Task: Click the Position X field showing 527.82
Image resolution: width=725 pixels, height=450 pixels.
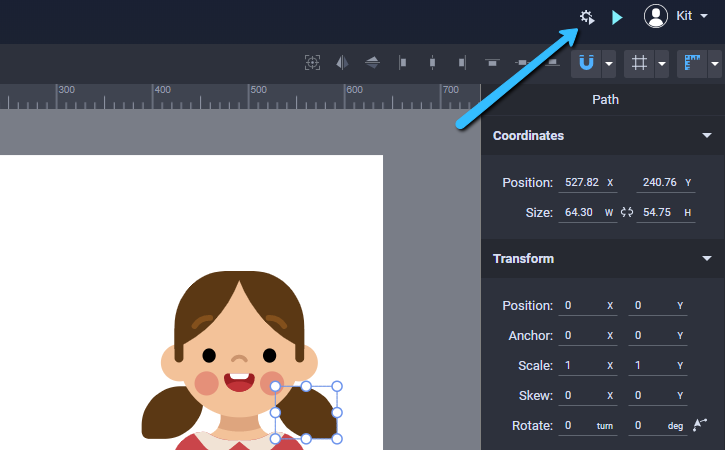Action: click(x=581, y=183)
